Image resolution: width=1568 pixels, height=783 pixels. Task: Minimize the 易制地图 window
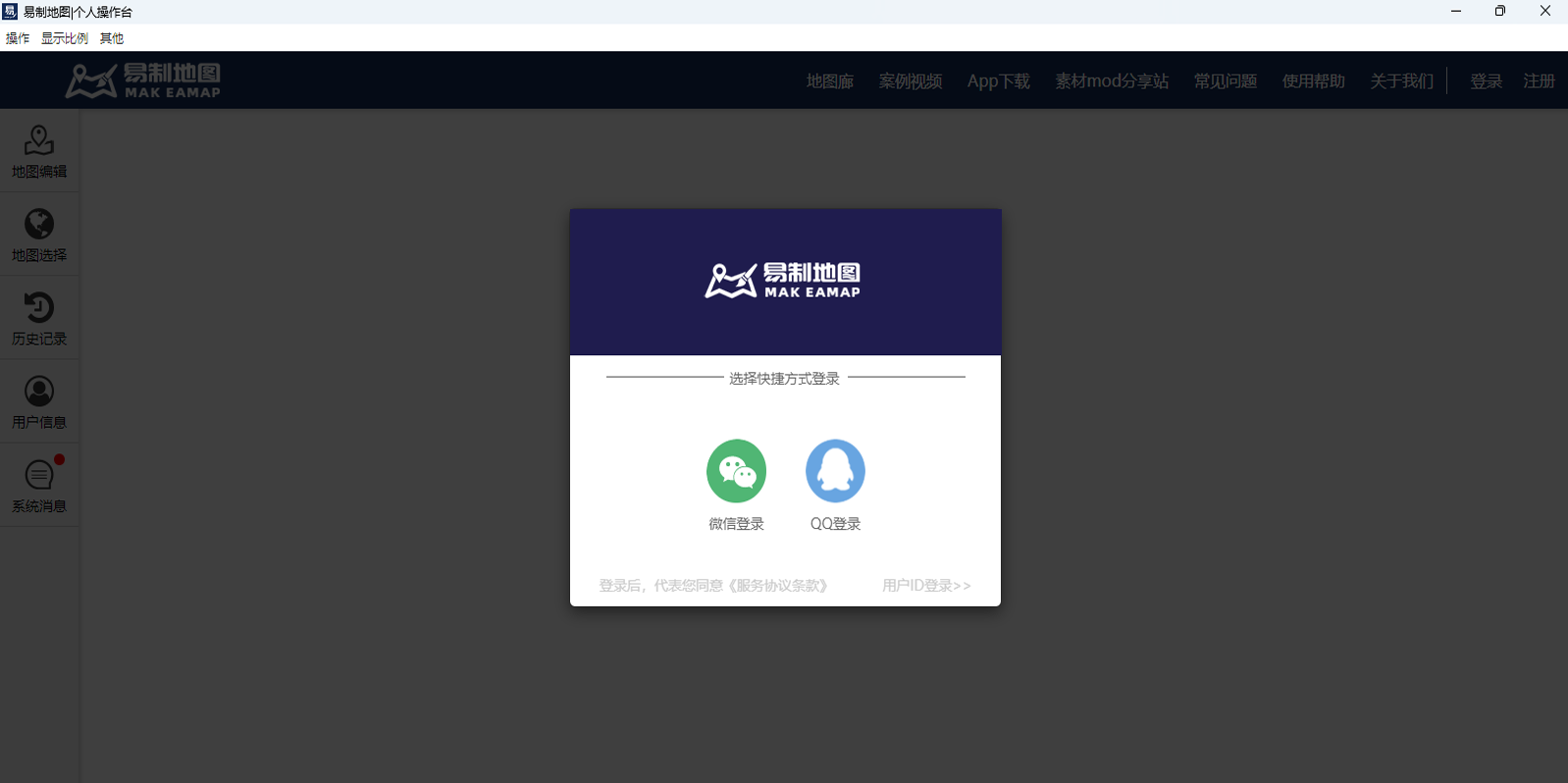1456,11
